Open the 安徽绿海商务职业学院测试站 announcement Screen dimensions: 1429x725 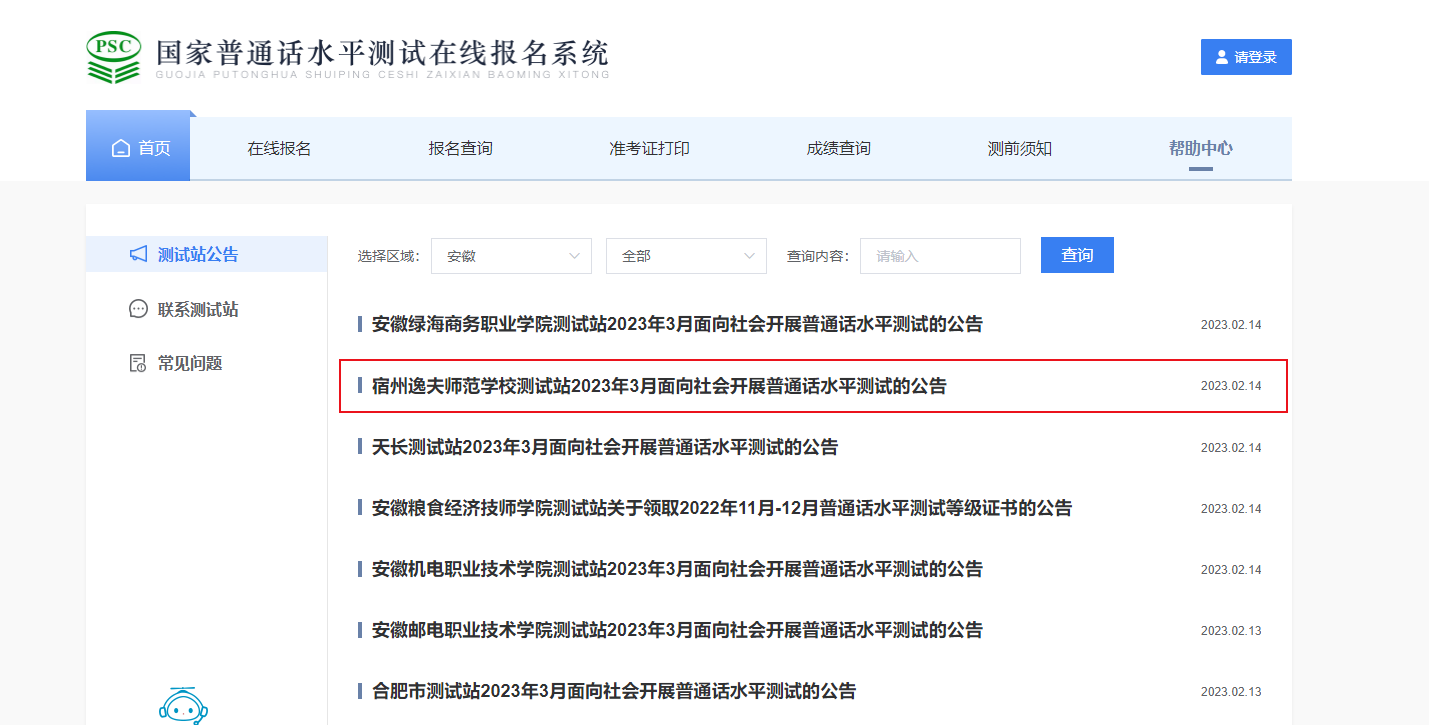(677, 325)
